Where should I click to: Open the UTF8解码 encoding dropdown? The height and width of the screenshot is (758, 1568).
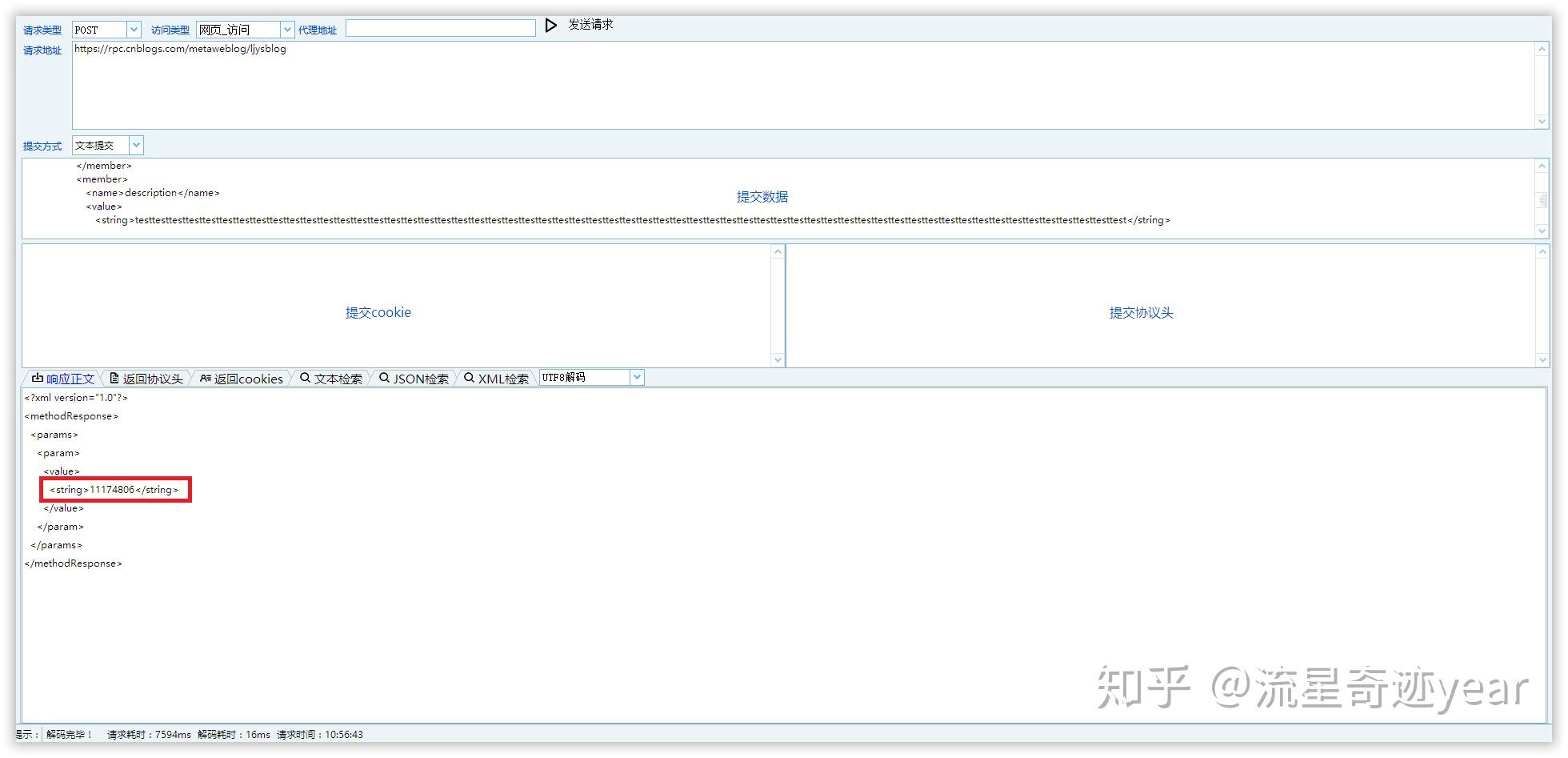tap(636, 376)
